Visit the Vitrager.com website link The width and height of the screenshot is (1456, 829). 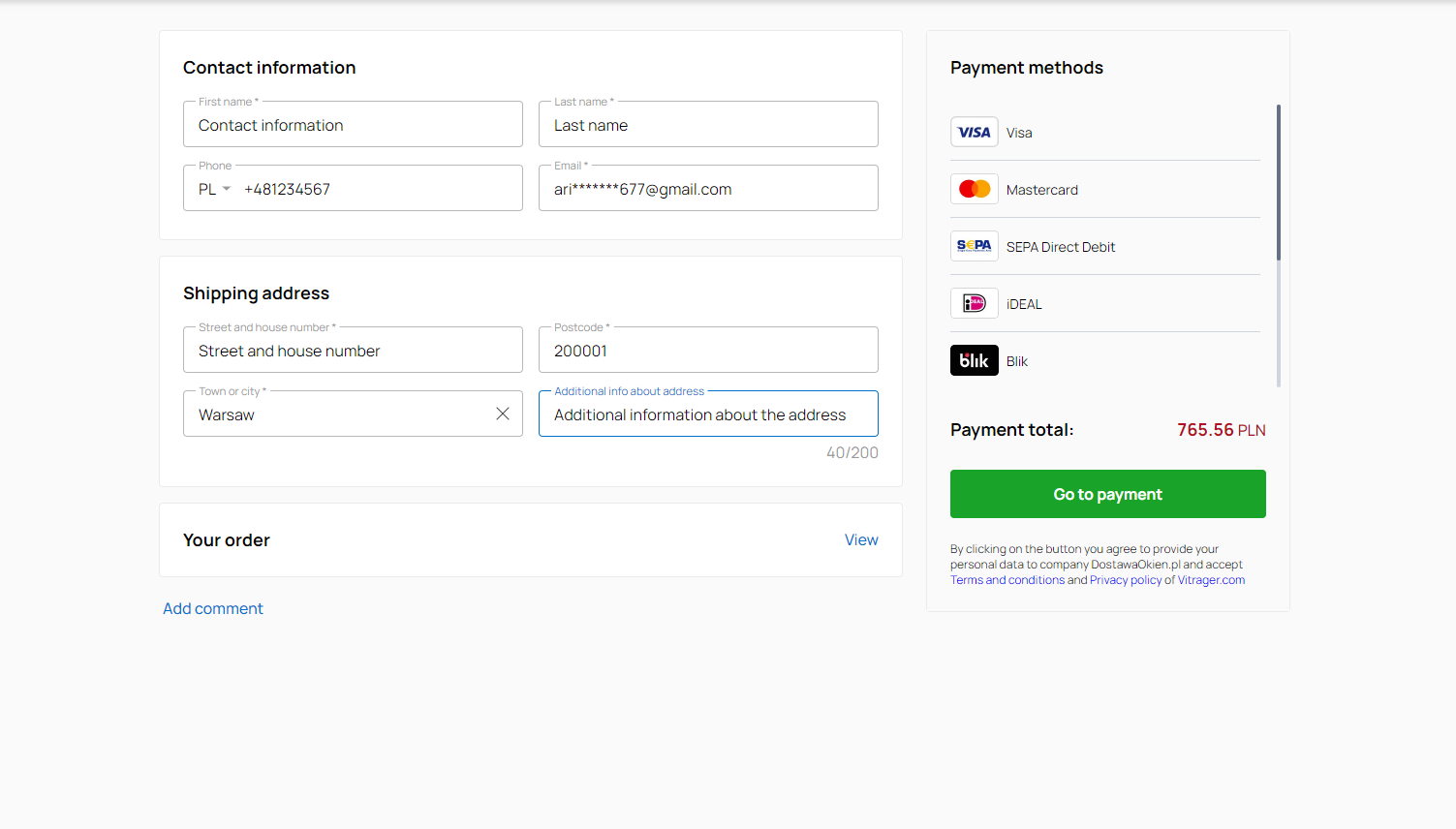1211,579
